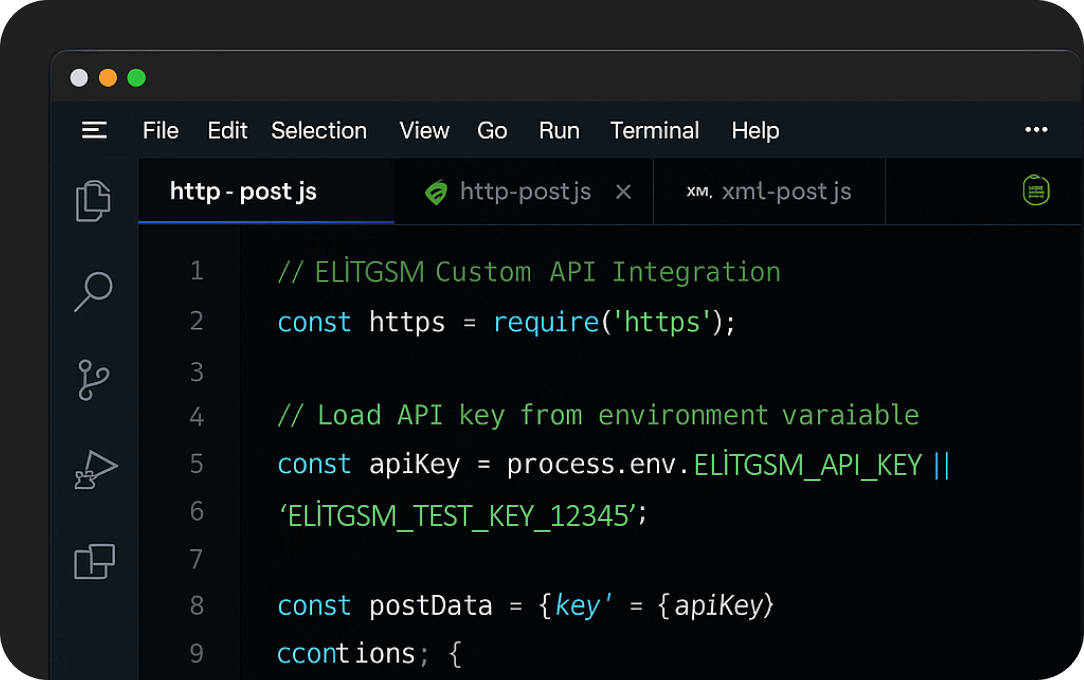Click the string 'ELİTGSM_TEST_KEY_12345'
The height and width of the screenshot is (680, 1084).
457,516
